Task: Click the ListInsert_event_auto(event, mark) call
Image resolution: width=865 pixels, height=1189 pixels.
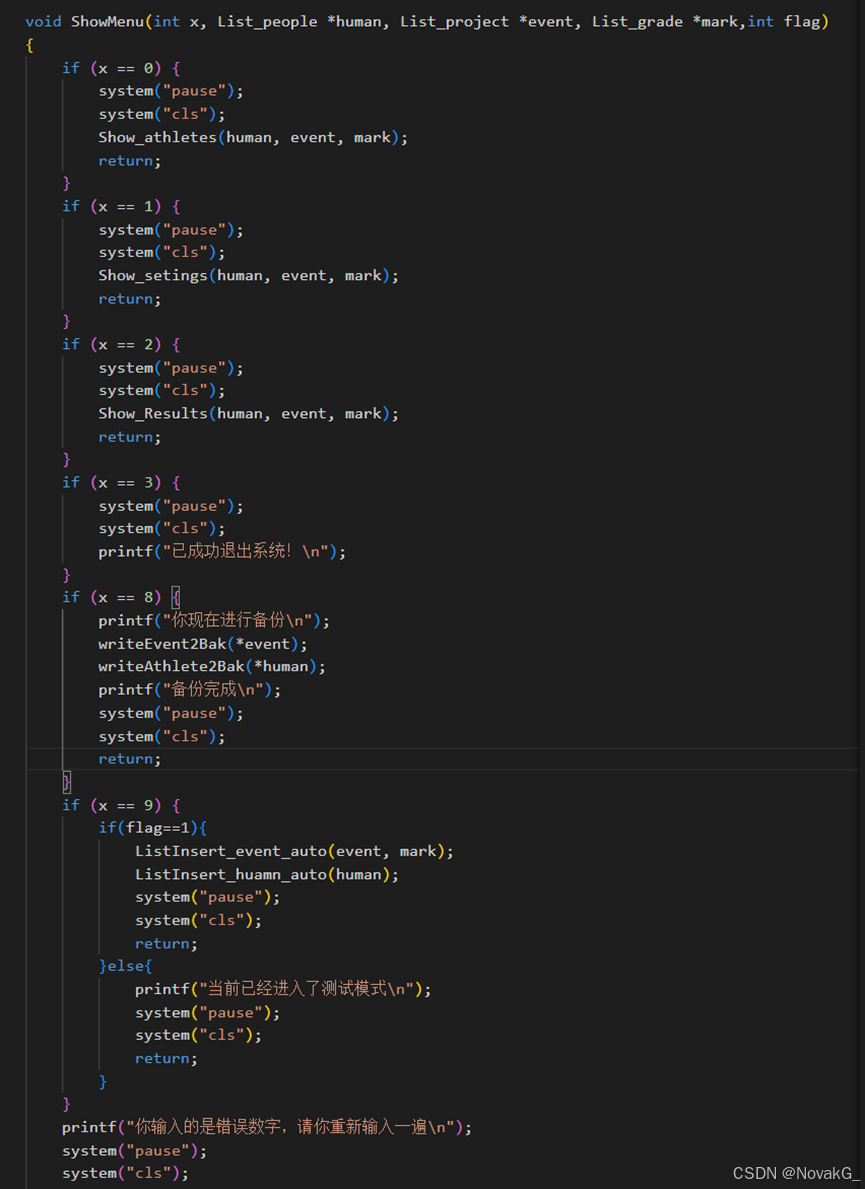Action: point(294,852)
